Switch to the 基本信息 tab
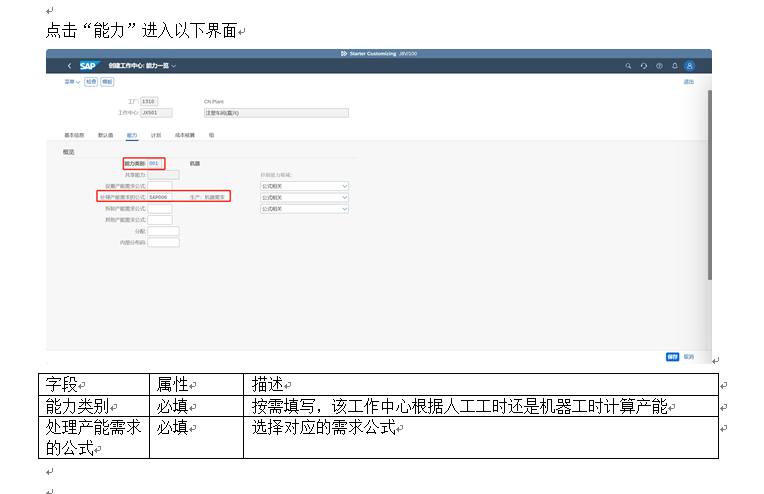 click(x=74, y=134)
